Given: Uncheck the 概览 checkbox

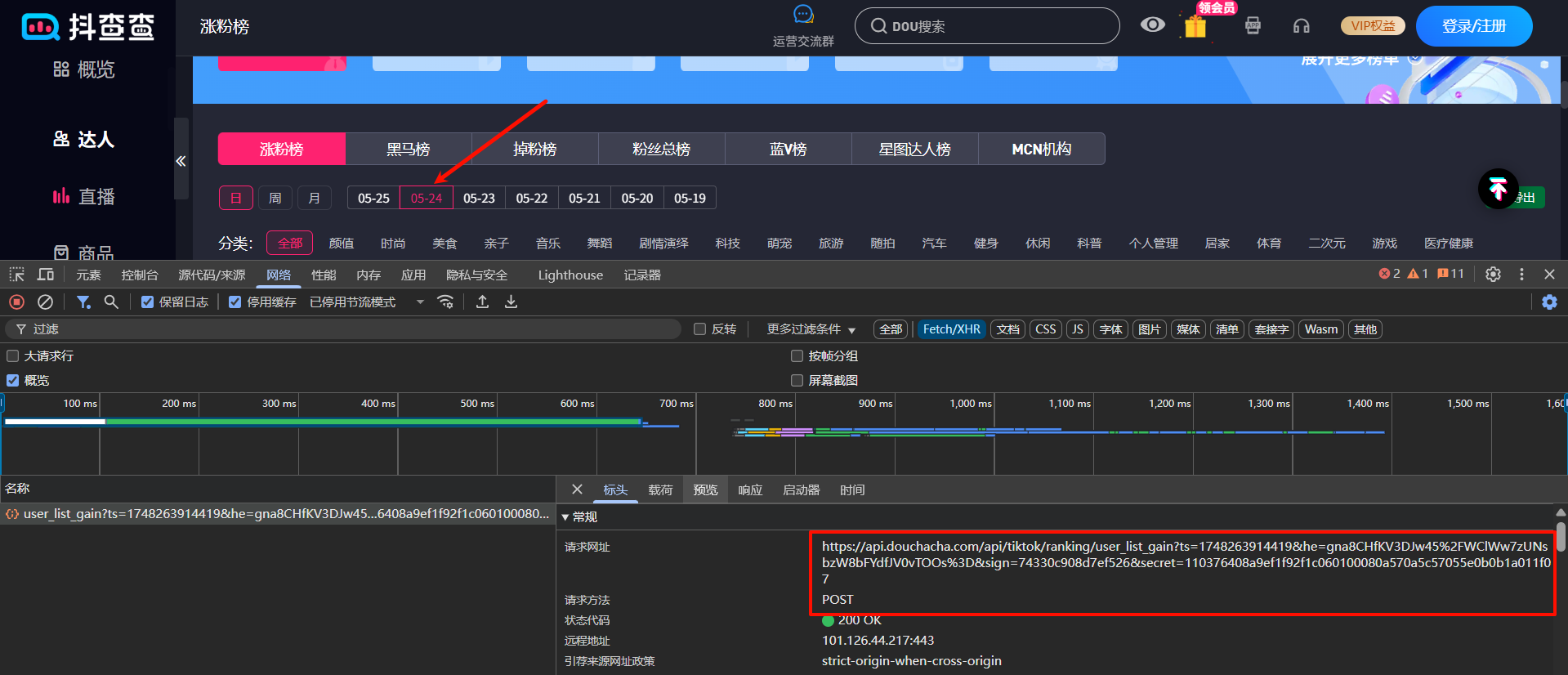Looking at the screenshot, I should point(12,380).
